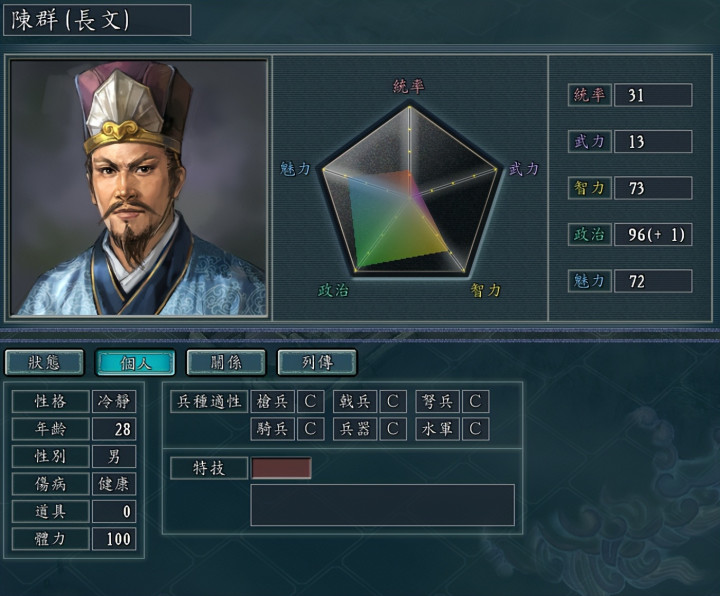This screenshot has height=596, width=720.
Task: Select the 魅力 stat label
Action: tap(590, 281)
